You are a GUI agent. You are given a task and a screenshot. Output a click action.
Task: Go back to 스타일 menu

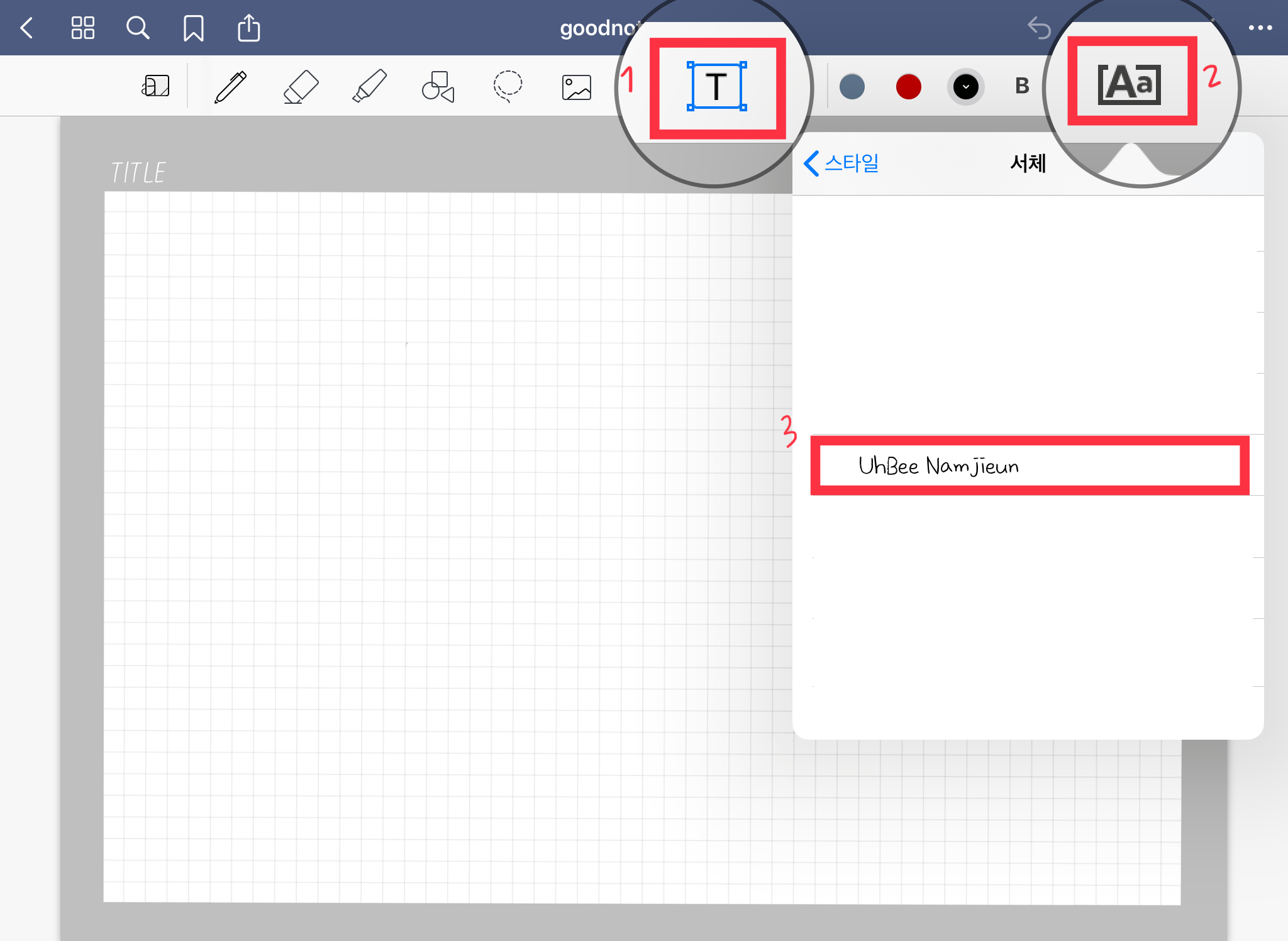coord(841,164)
